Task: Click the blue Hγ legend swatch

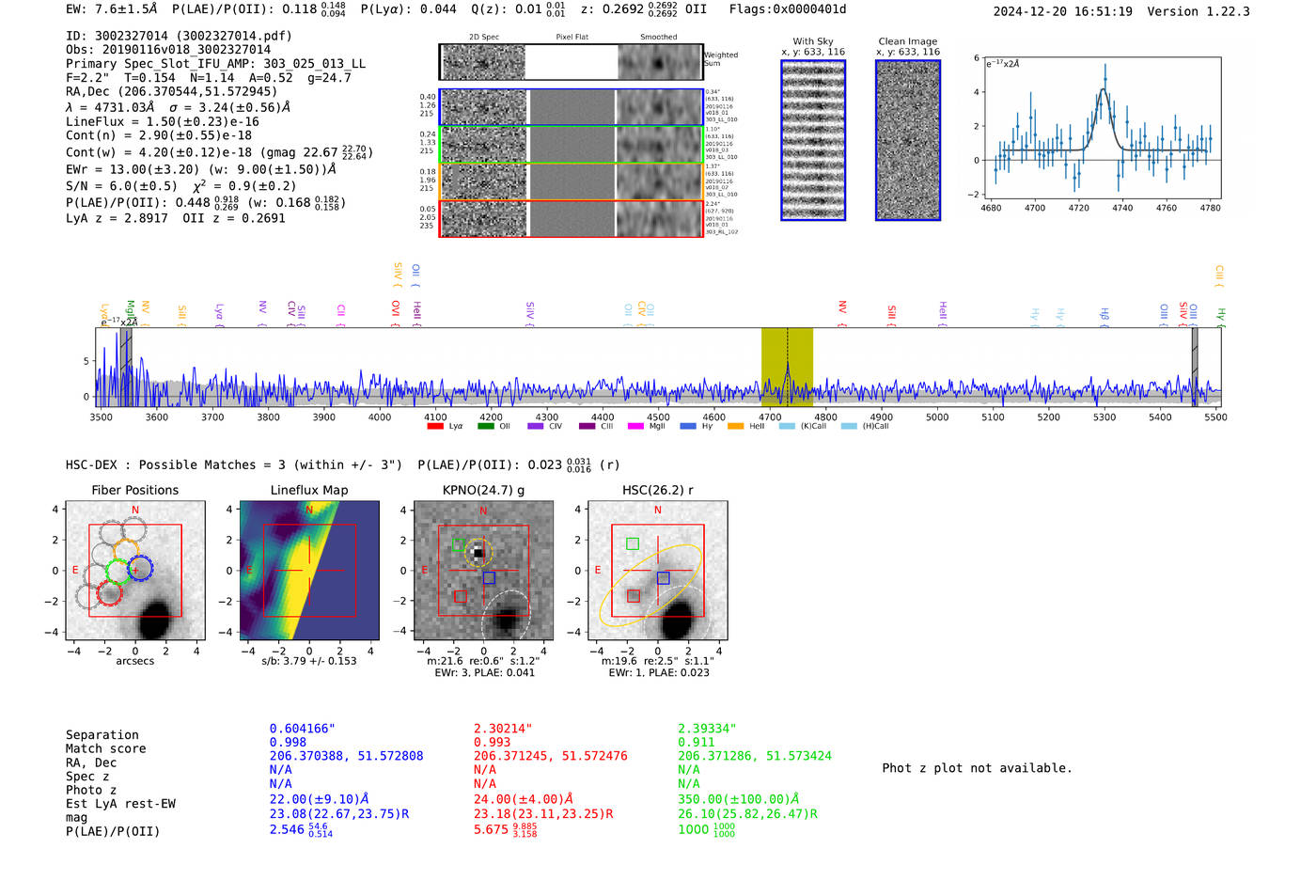Action: pyautogui.click(x=688, y=426)
